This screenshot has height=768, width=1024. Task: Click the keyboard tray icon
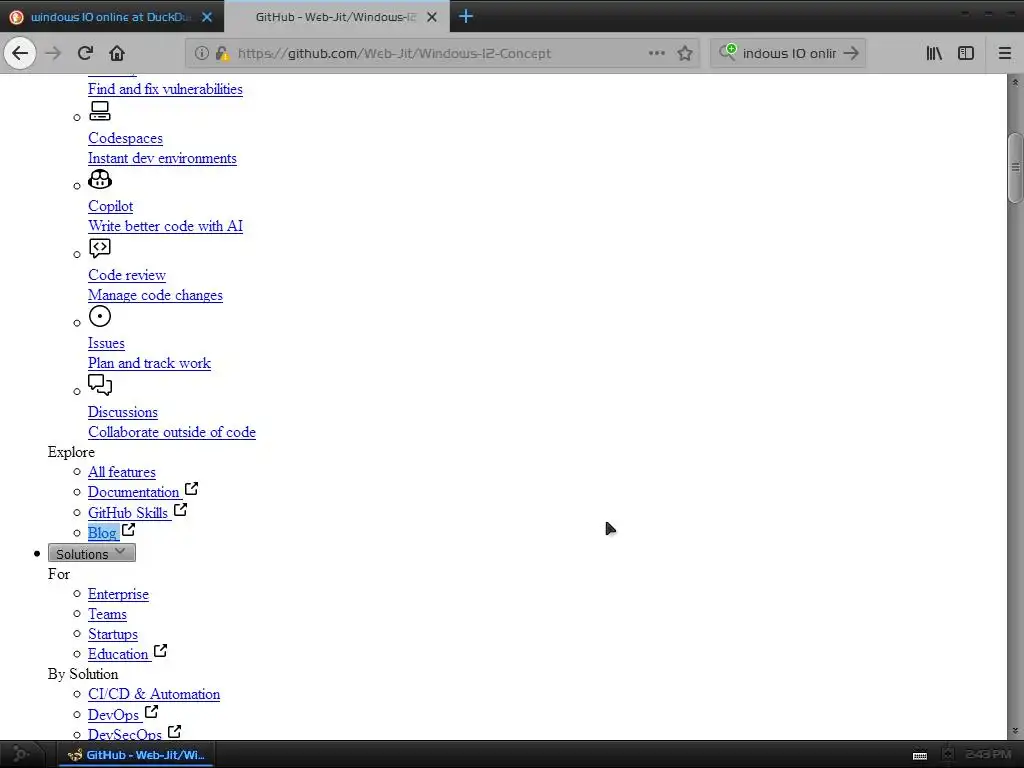point(920,755)
